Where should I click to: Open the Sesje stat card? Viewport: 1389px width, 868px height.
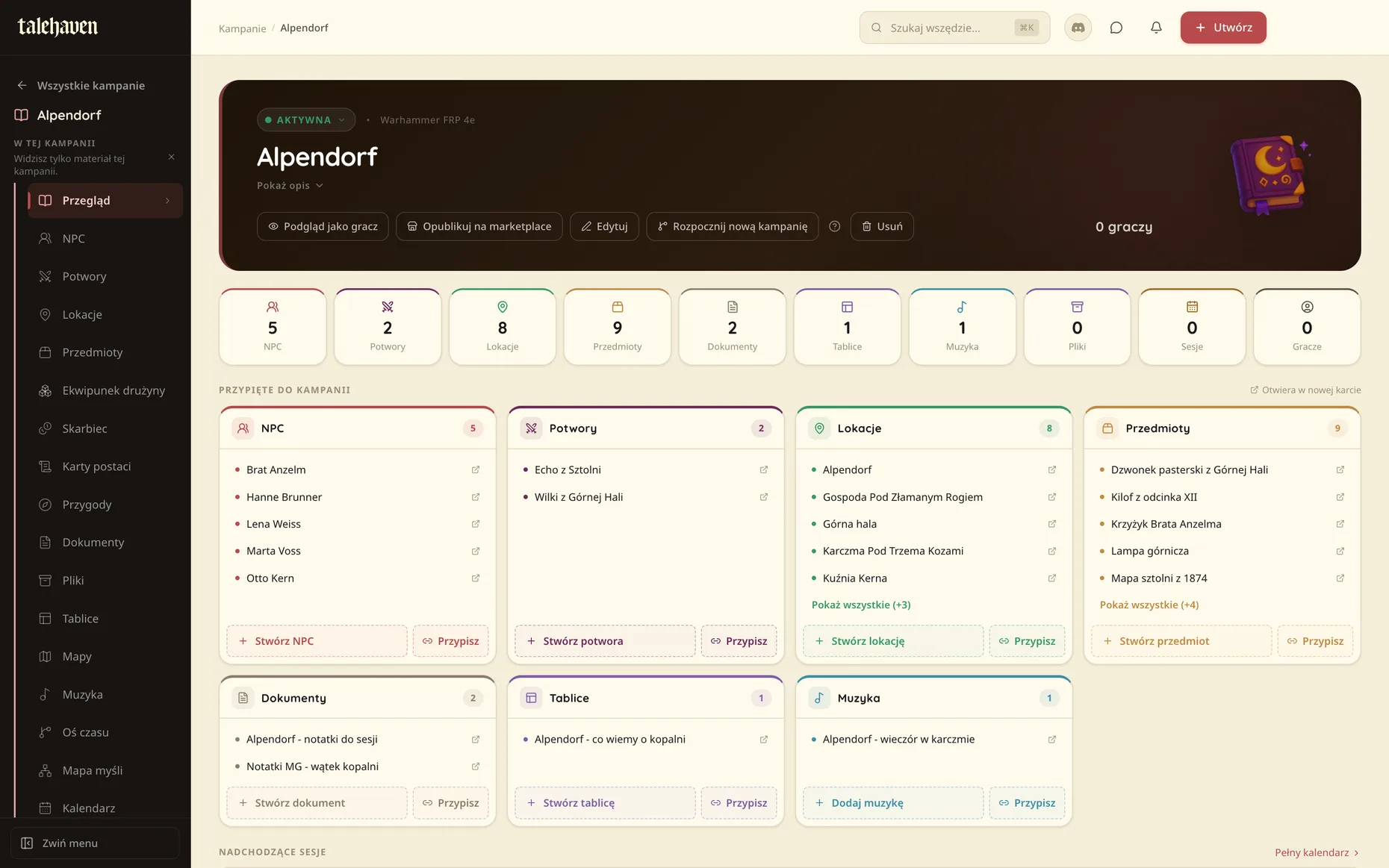point(1192,327)
